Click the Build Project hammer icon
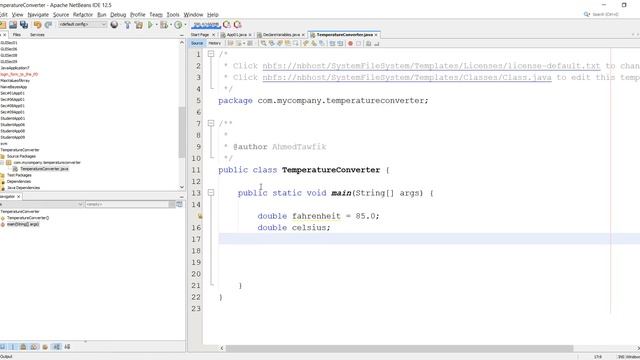Viewport: 640px width, 360px height. 127,25
